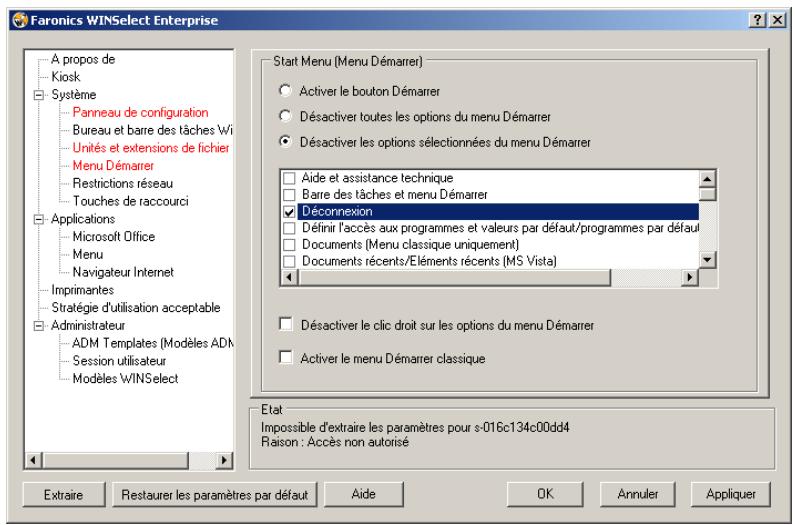Click options list horizontal scrollbar thumb

click(x=454, y=277)
